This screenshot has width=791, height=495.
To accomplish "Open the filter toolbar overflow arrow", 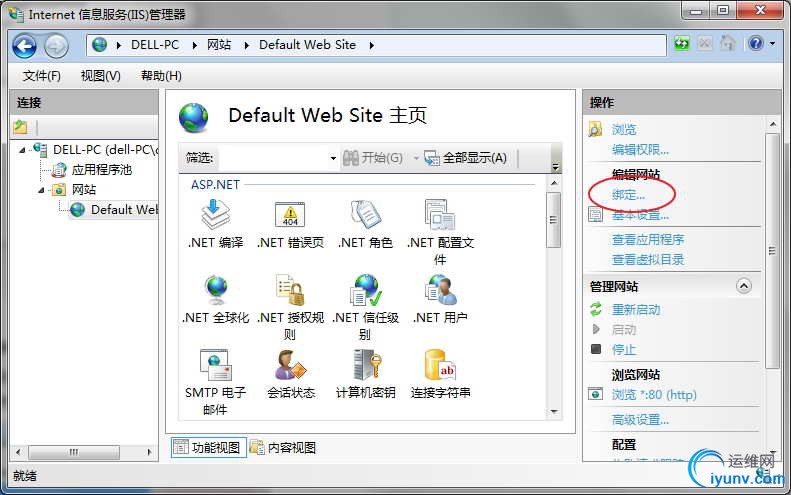I will (555, 167).
